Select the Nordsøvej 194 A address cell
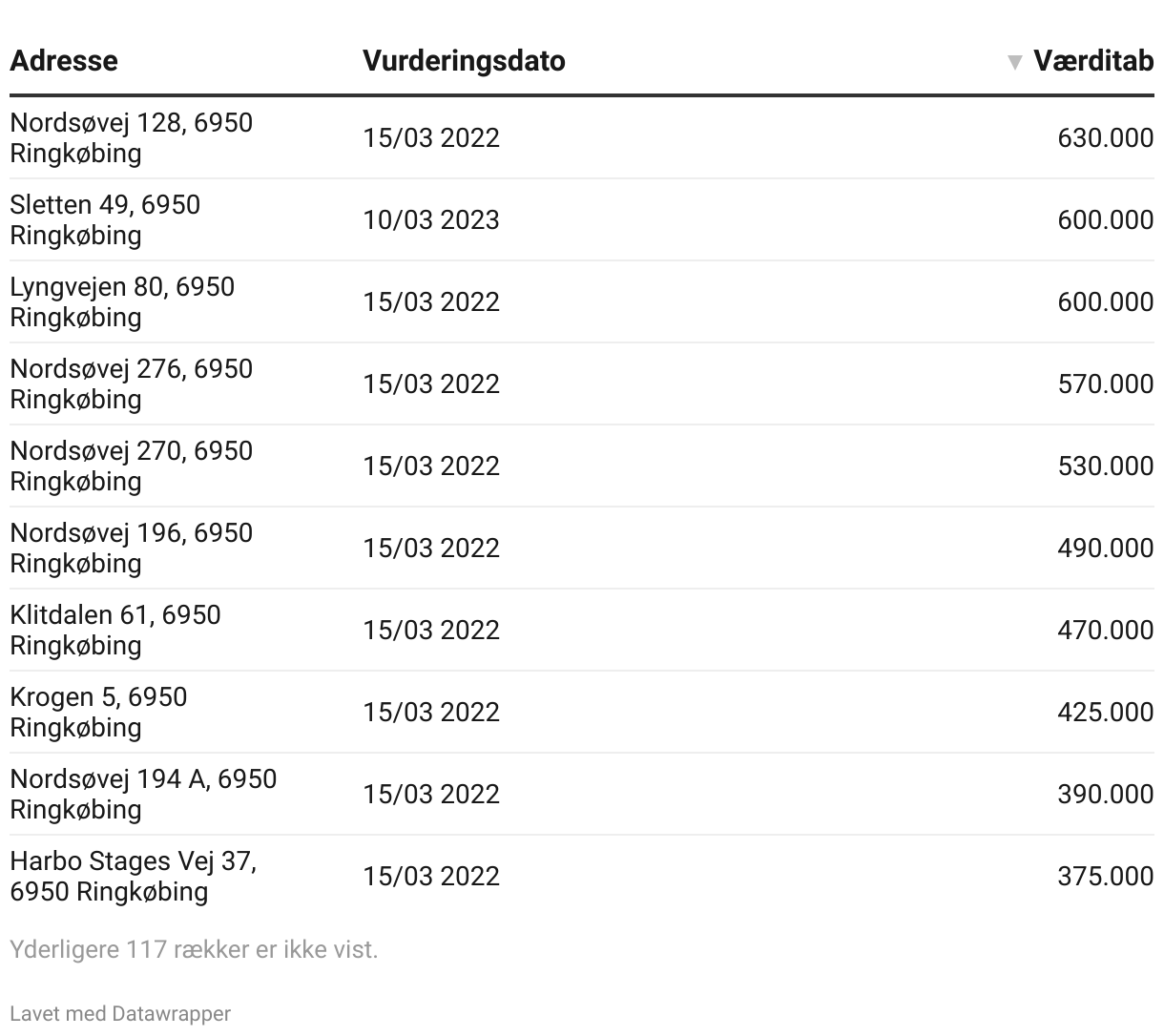The image size is (1164, 1036). tap(143, 794)
